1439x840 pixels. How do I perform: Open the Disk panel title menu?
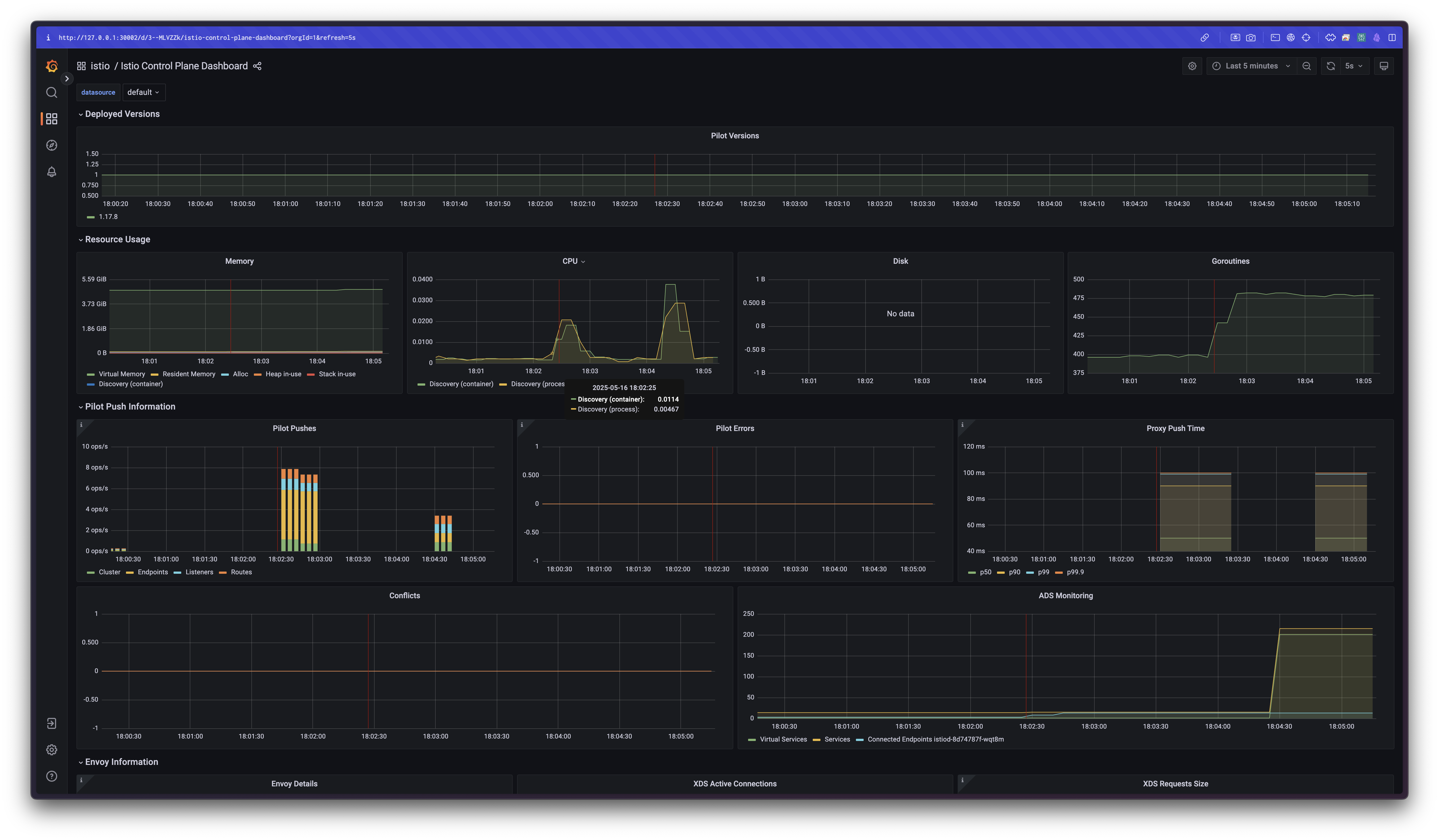coord(900,261)
